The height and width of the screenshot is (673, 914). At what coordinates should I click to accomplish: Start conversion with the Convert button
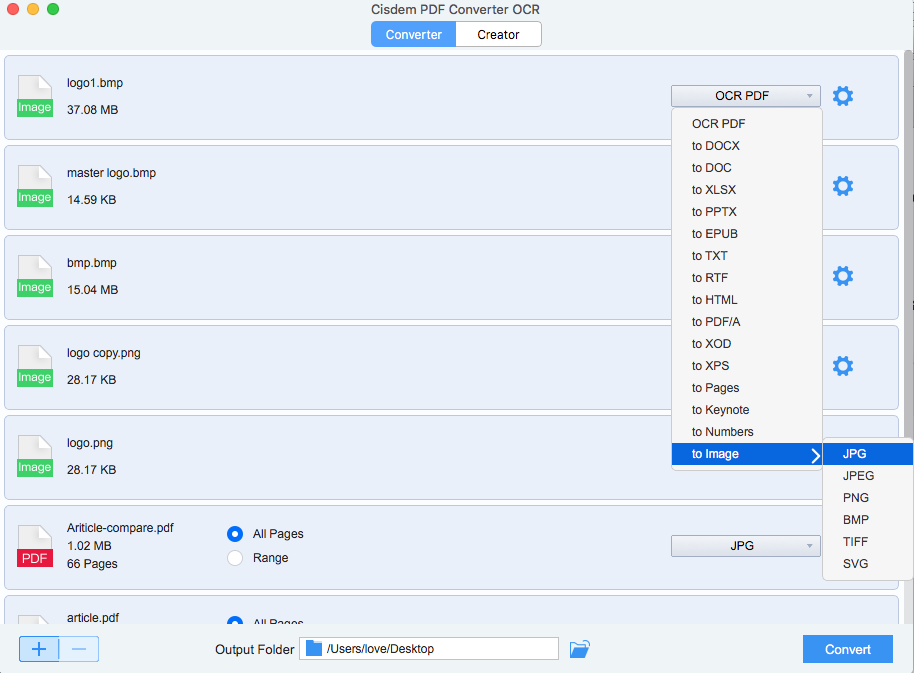click(x=848, y=649)
